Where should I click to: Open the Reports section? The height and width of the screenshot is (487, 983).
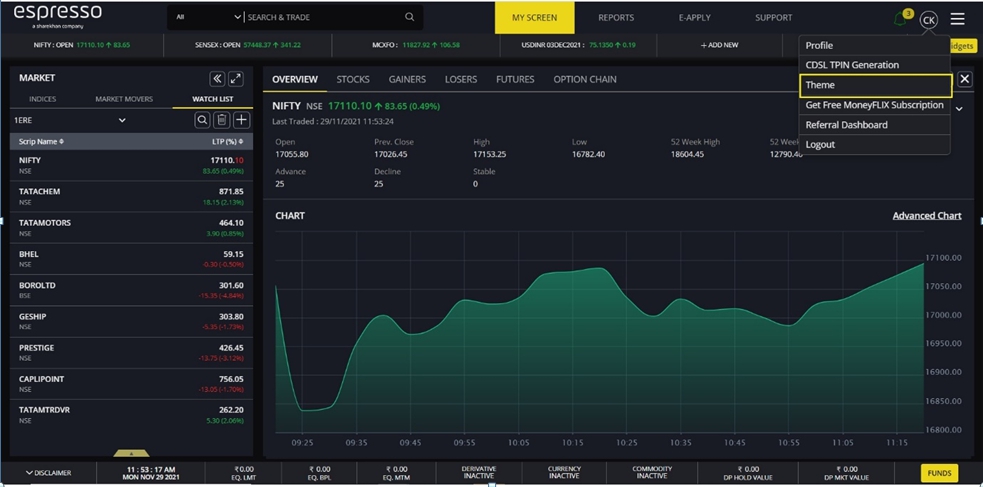[x=616, y=18]
